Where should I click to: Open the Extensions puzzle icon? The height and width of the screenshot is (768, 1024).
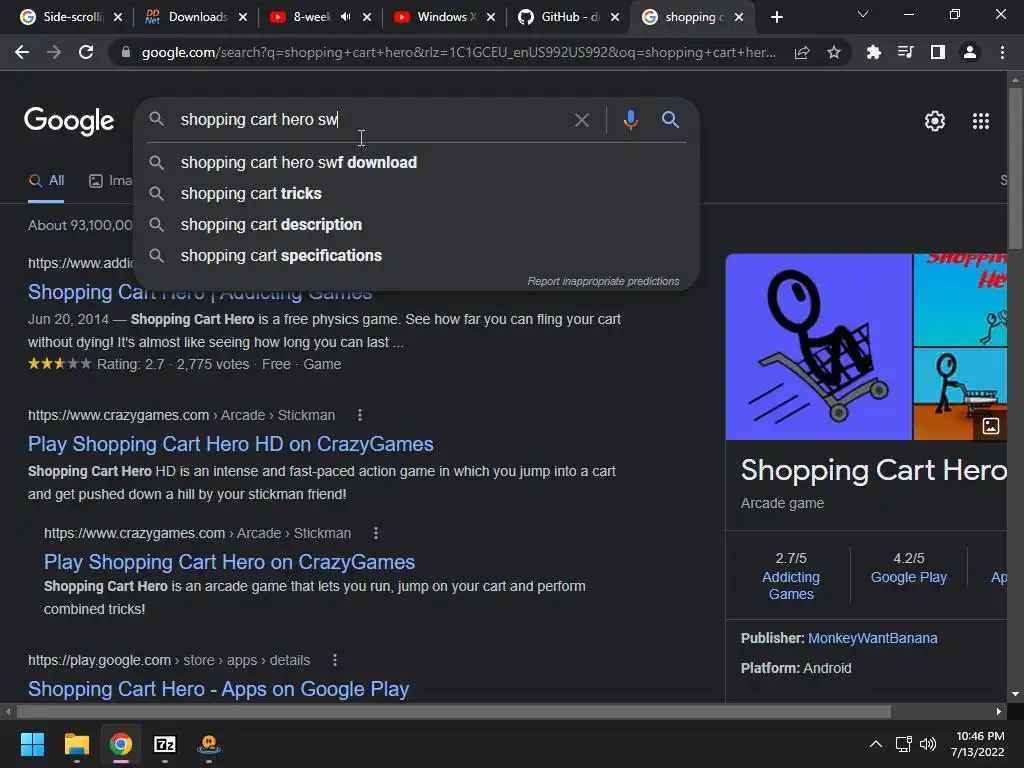[x=873, y=52]
